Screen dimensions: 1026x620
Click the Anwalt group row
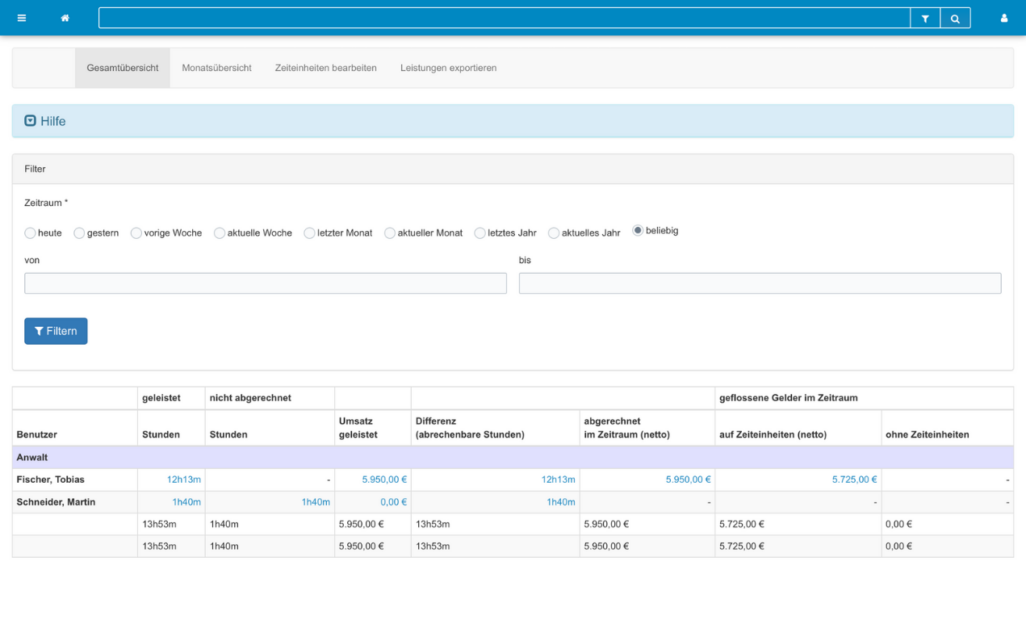tap(512, 457)
